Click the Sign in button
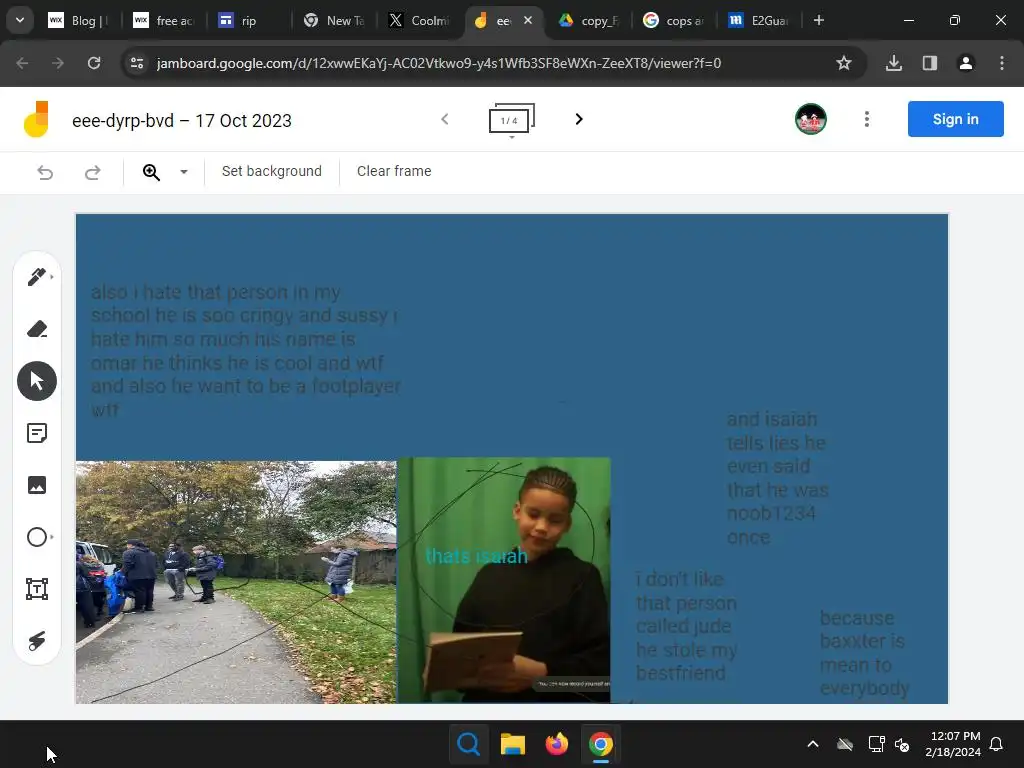Viewport: 1024px width, 768px height. [x=955, y=119]
